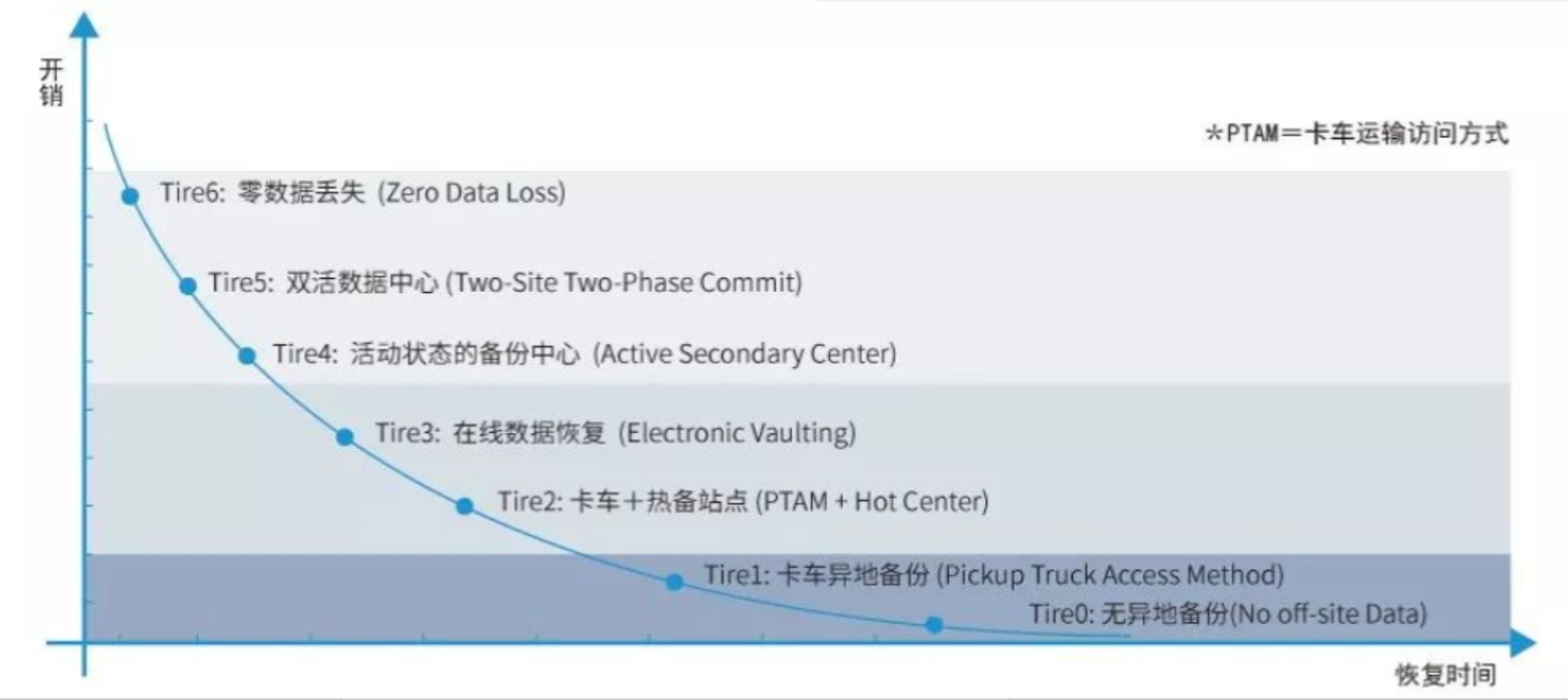Click the PTAM footnote text at top right
The image size is (1568, 700).
tap(1357, 134)
